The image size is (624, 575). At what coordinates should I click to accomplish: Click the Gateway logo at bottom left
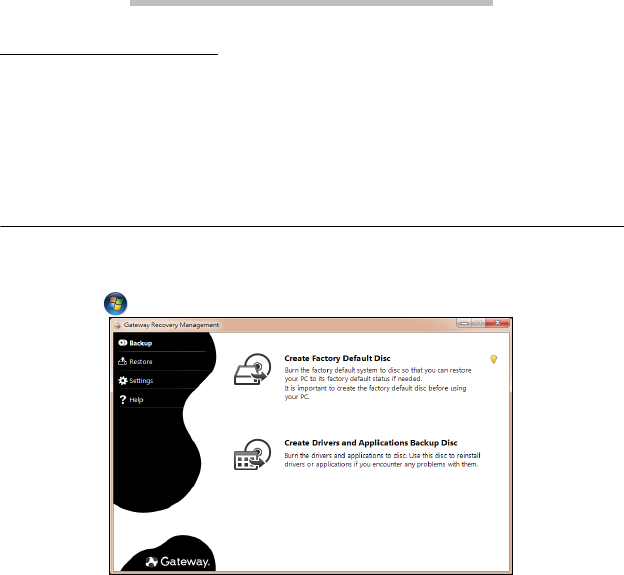(177, 561)
